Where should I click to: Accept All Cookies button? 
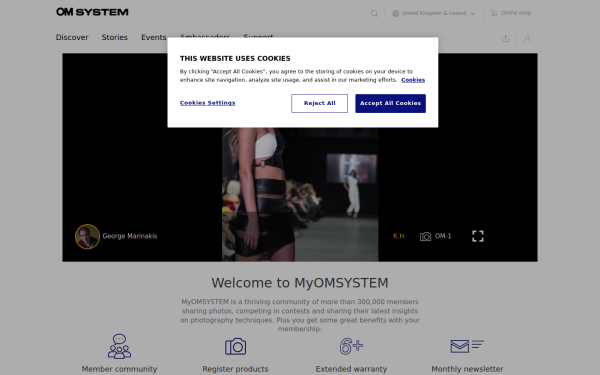tap(390, 103)
